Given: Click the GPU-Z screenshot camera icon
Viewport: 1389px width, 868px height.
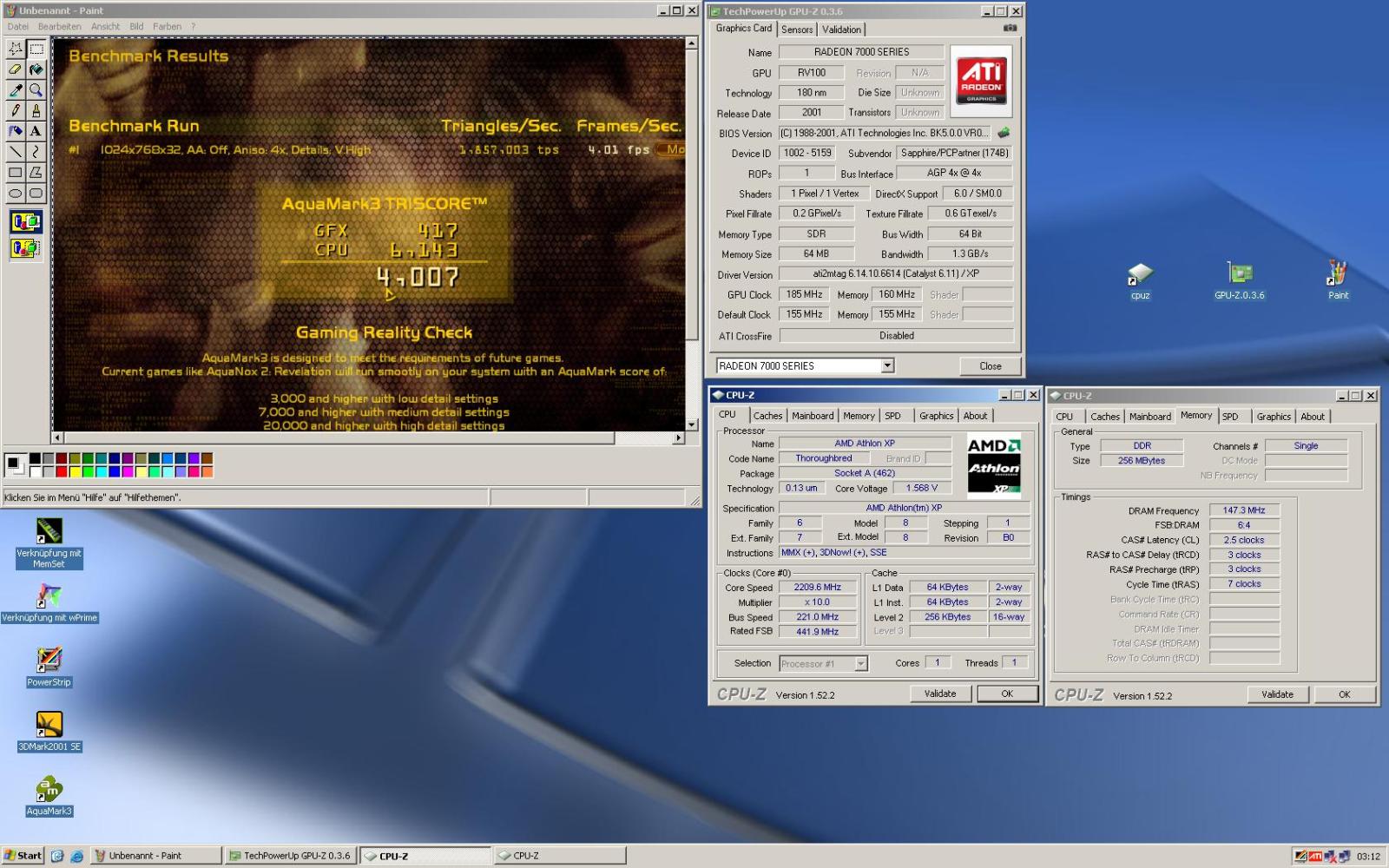Looking at the screenshot, I should (1010, 29).
